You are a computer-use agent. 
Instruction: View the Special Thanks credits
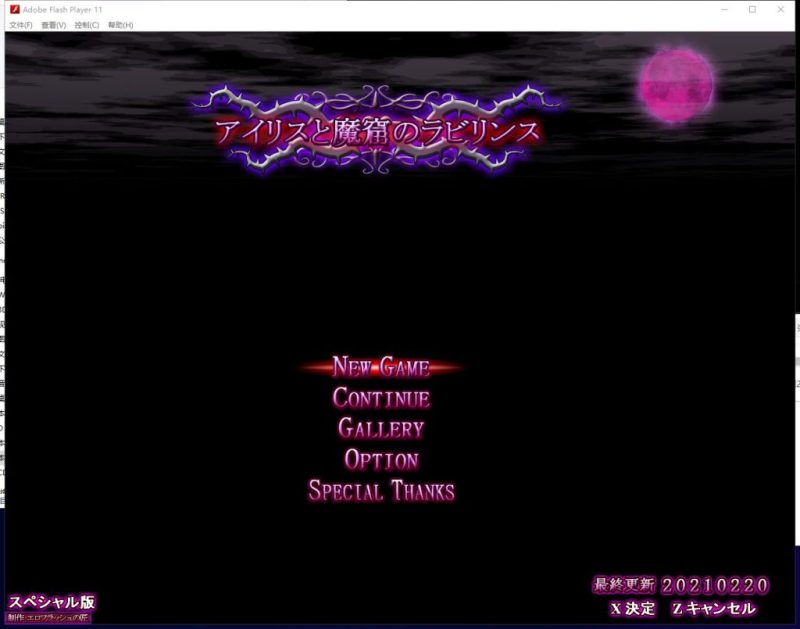[x=381, y=491]
